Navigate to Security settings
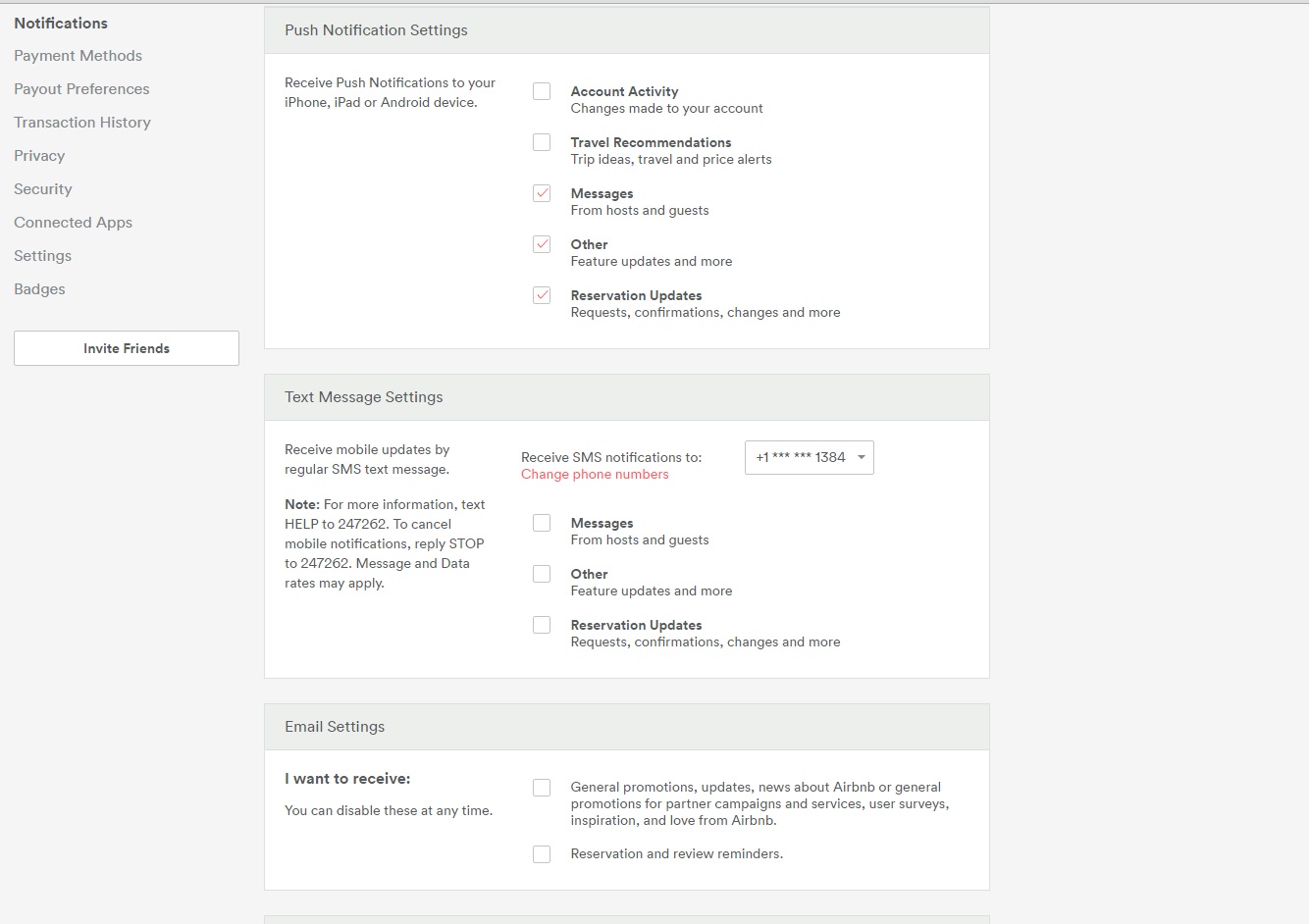The width and height of the screenshot is (1309, 924). click(43, 189)
